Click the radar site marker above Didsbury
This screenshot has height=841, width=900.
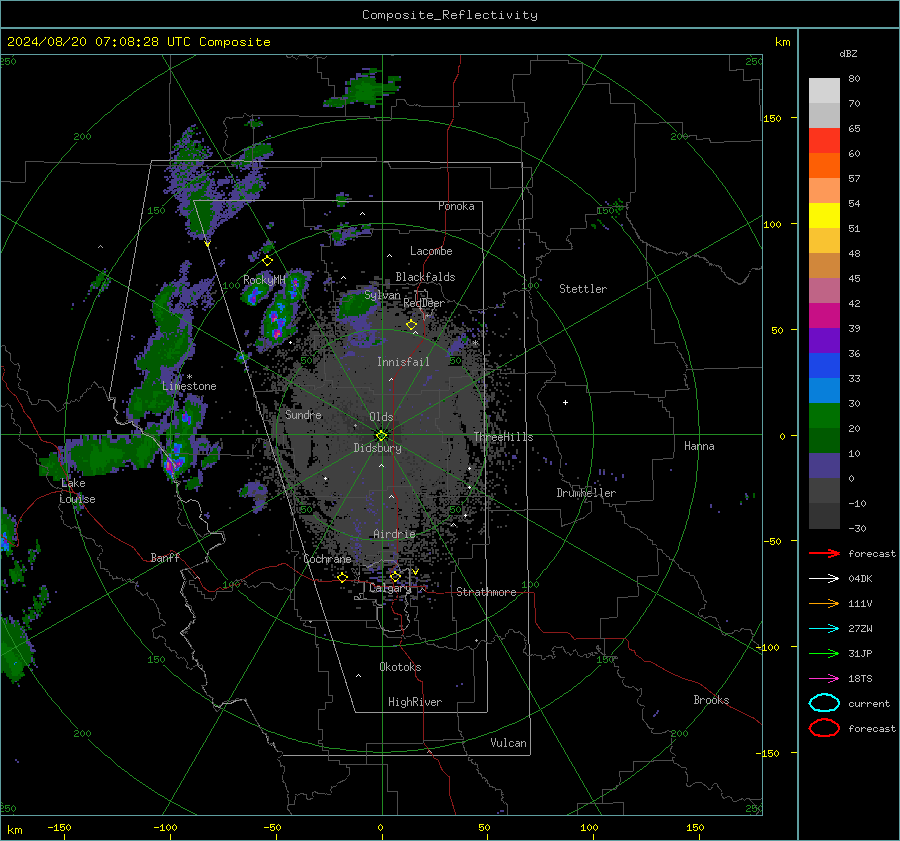[381, 436]
